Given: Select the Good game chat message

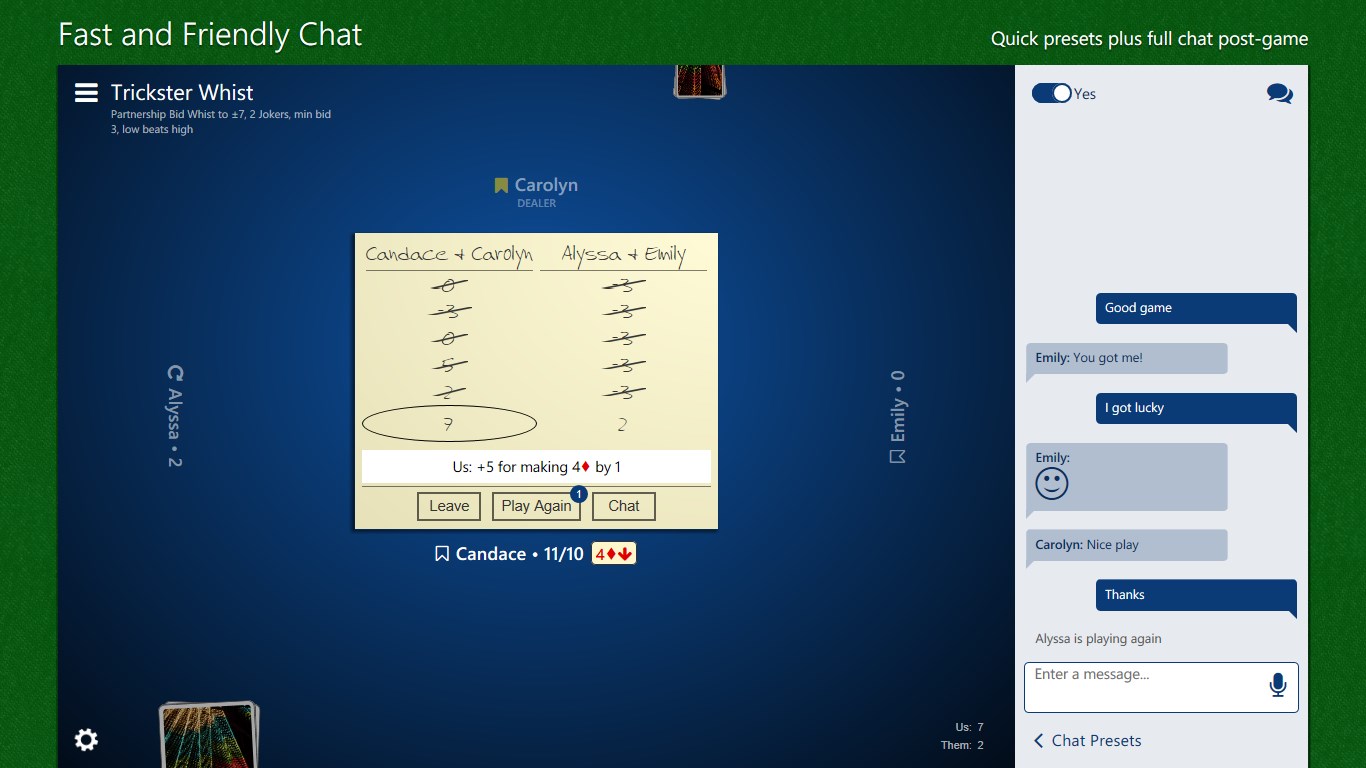Looking at the screenshot, I should (x=1195, y=308).
